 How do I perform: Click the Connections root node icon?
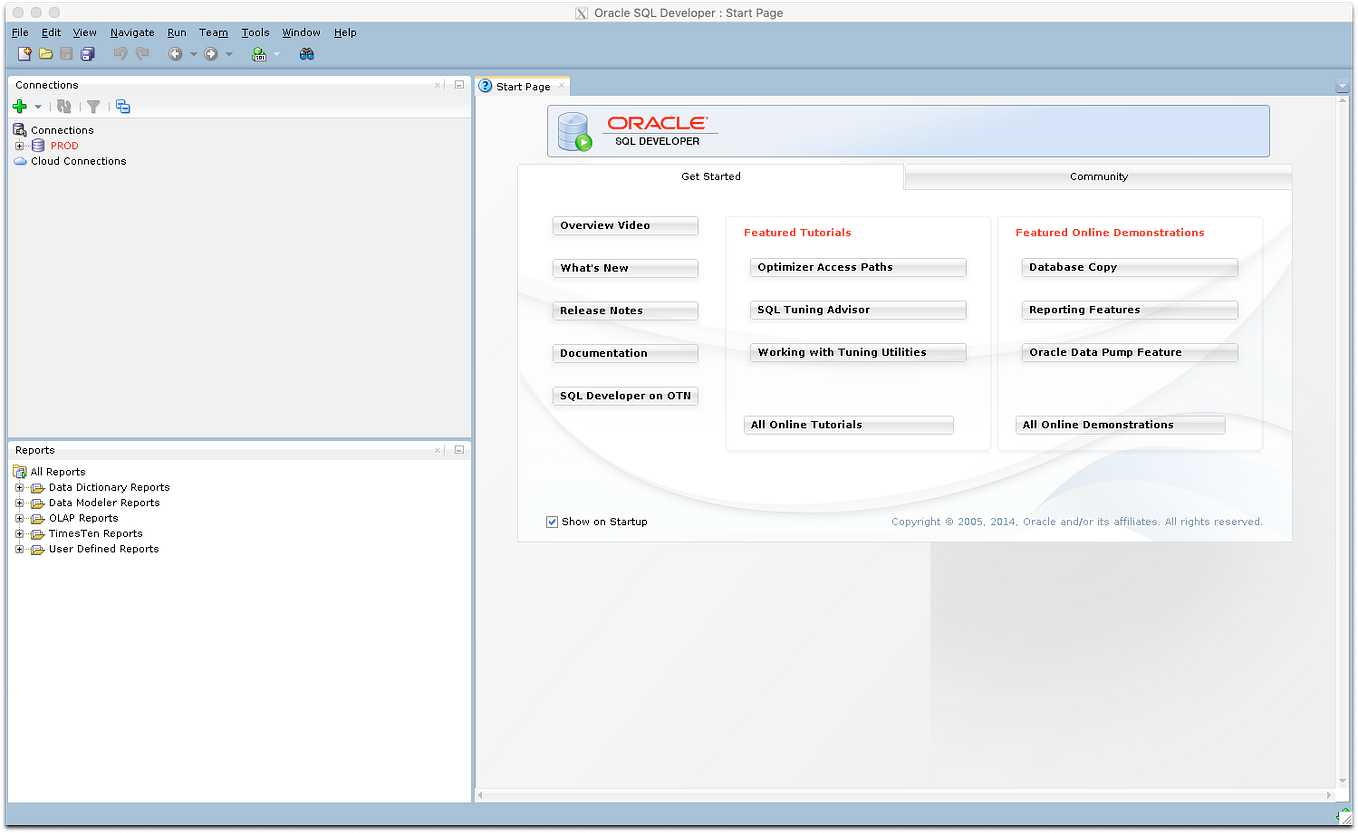20,130
